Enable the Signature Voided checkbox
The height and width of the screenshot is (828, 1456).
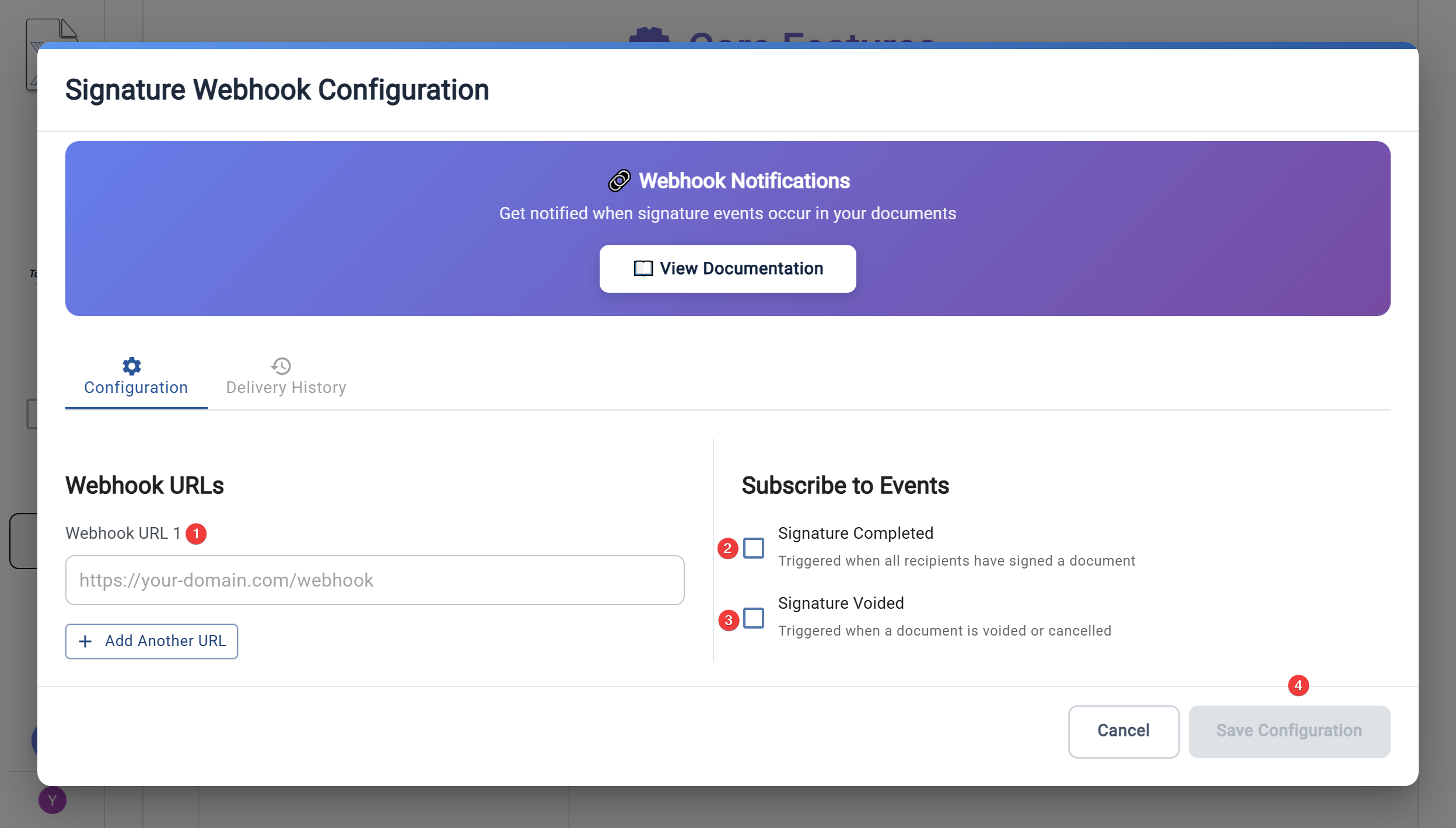754,618
